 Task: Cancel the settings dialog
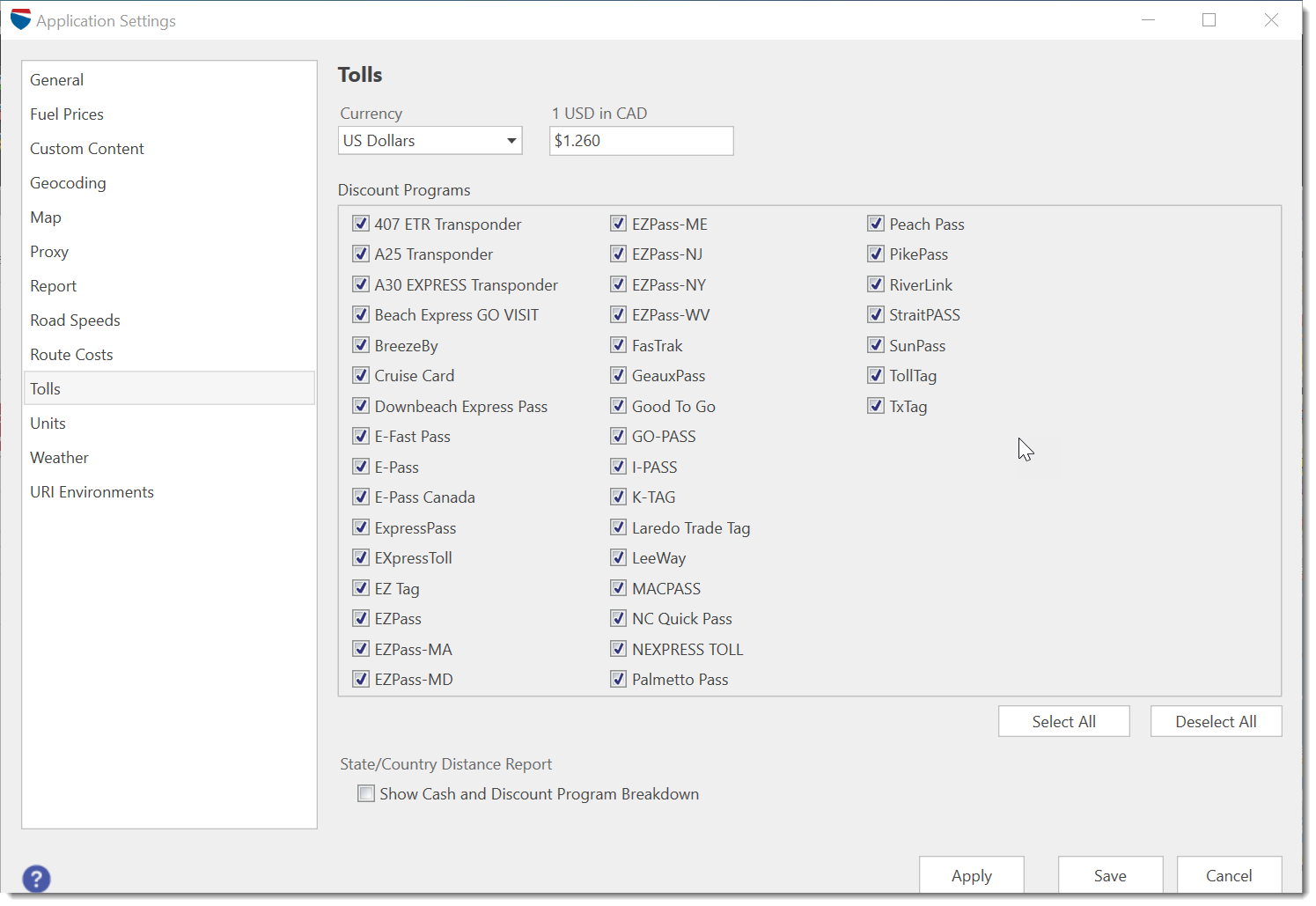[1229, 875]
